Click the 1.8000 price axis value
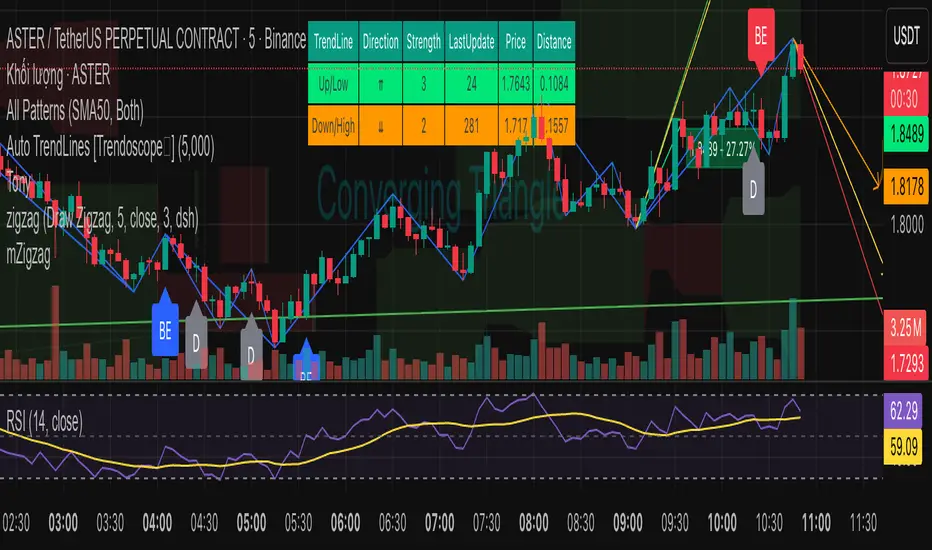932x550 pixels. coord(907,225)
